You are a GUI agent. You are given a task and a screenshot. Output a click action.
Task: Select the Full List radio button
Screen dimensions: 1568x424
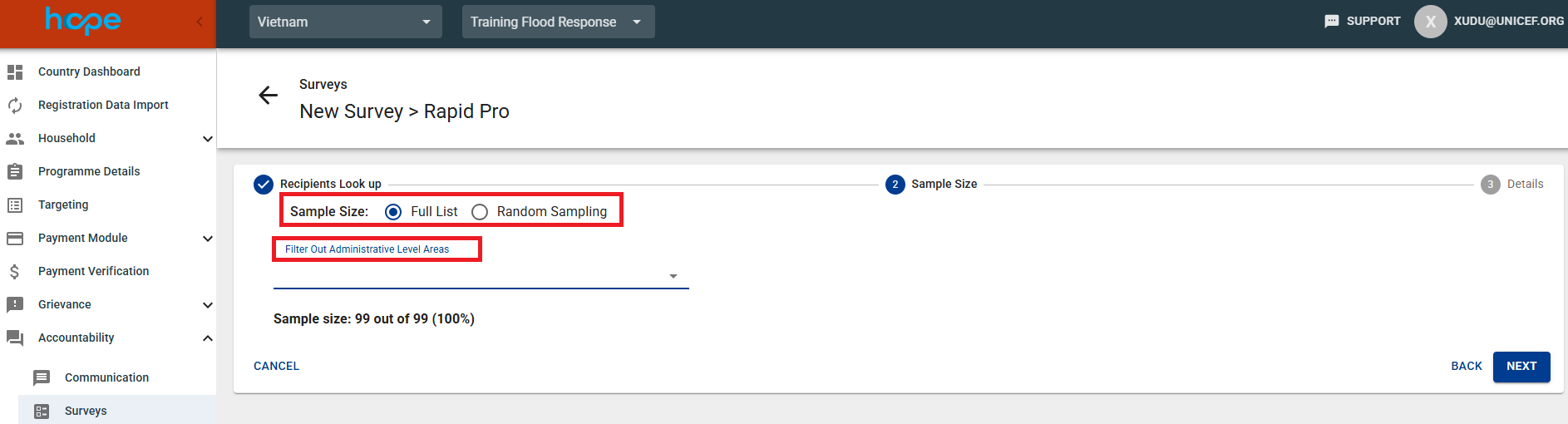(x=393, y=212)
